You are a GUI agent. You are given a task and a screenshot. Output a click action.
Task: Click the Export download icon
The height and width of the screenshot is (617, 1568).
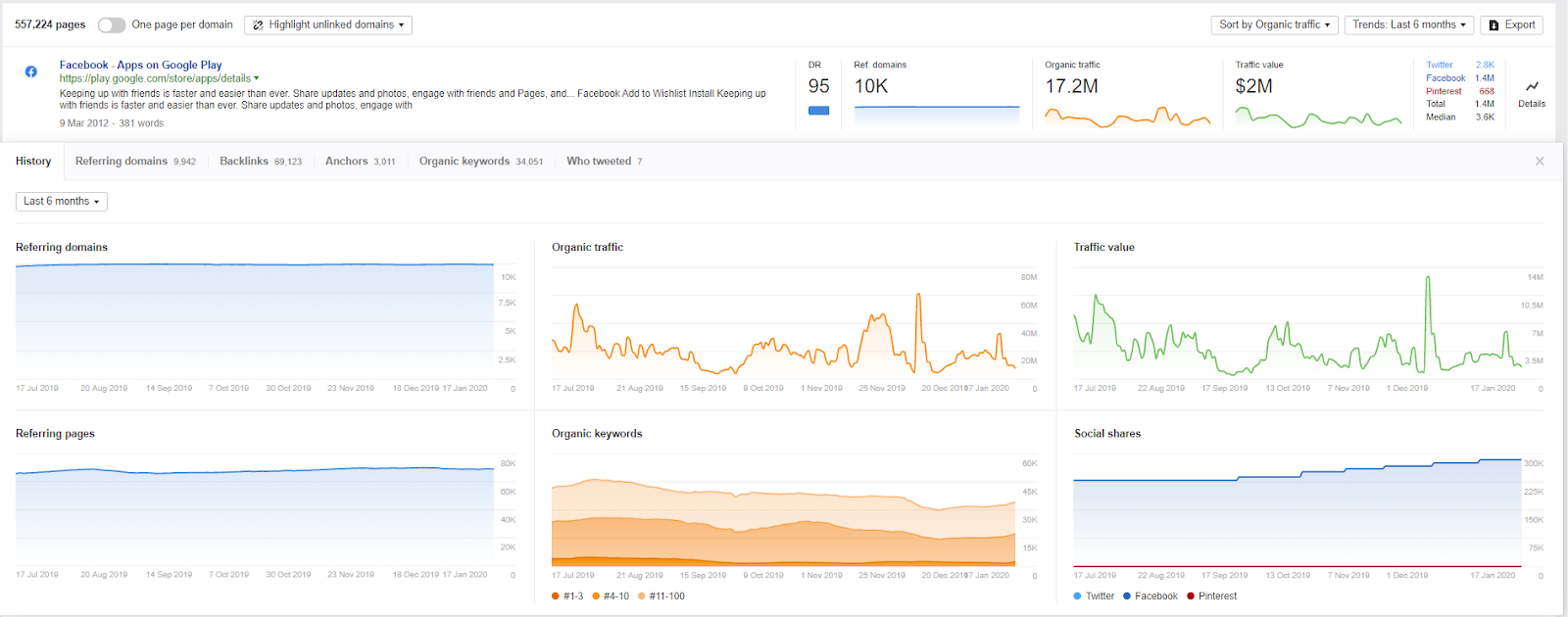[1494, 24]
